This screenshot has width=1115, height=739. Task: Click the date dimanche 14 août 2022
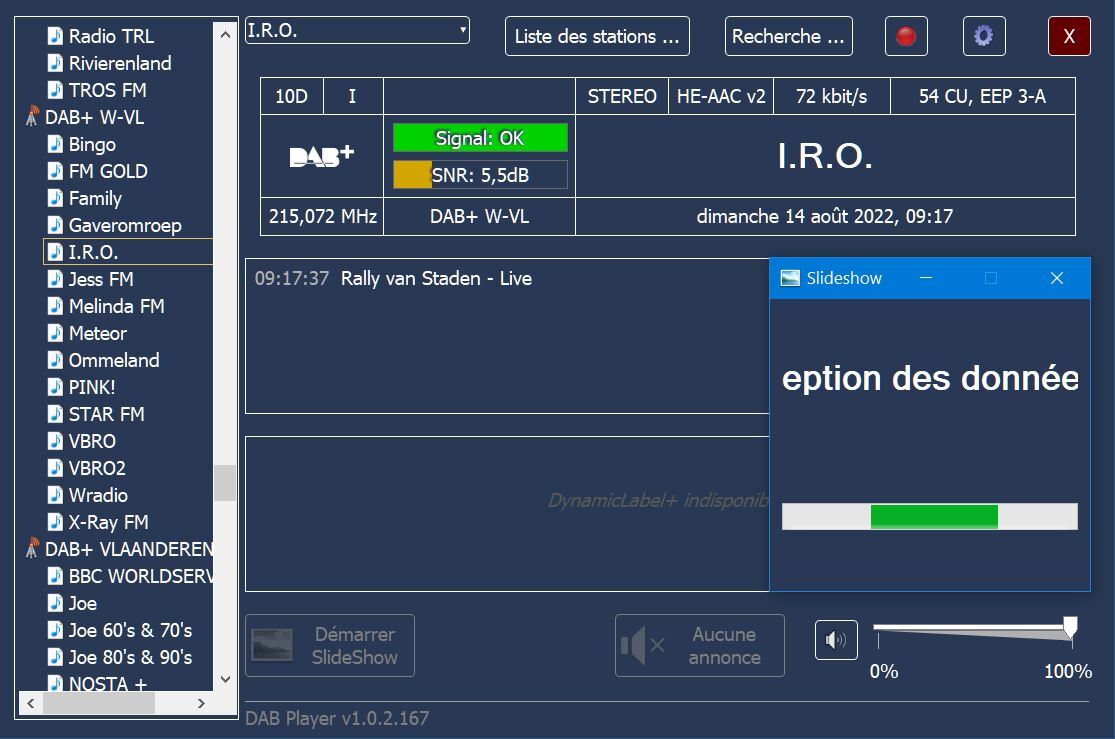796,216
